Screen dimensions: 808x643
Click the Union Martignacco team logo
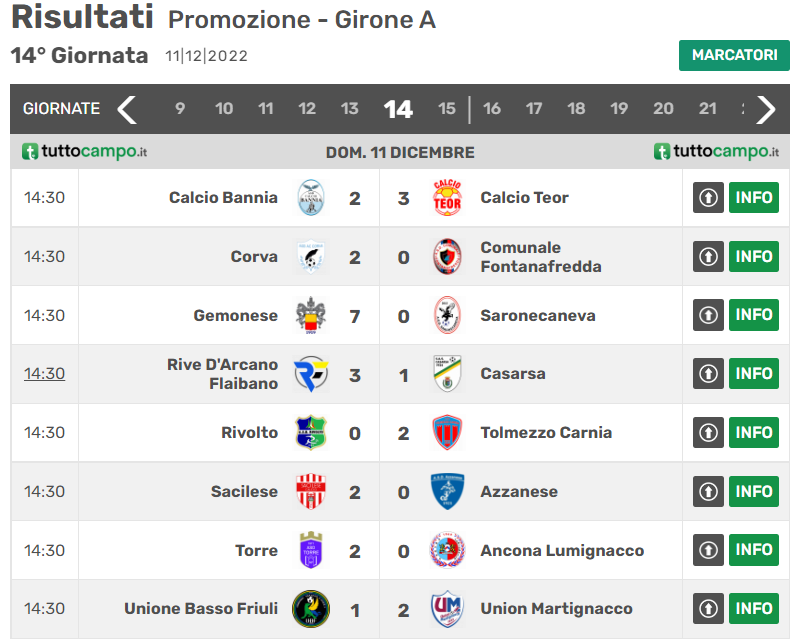pyautogui.click(x=447, y=609)
